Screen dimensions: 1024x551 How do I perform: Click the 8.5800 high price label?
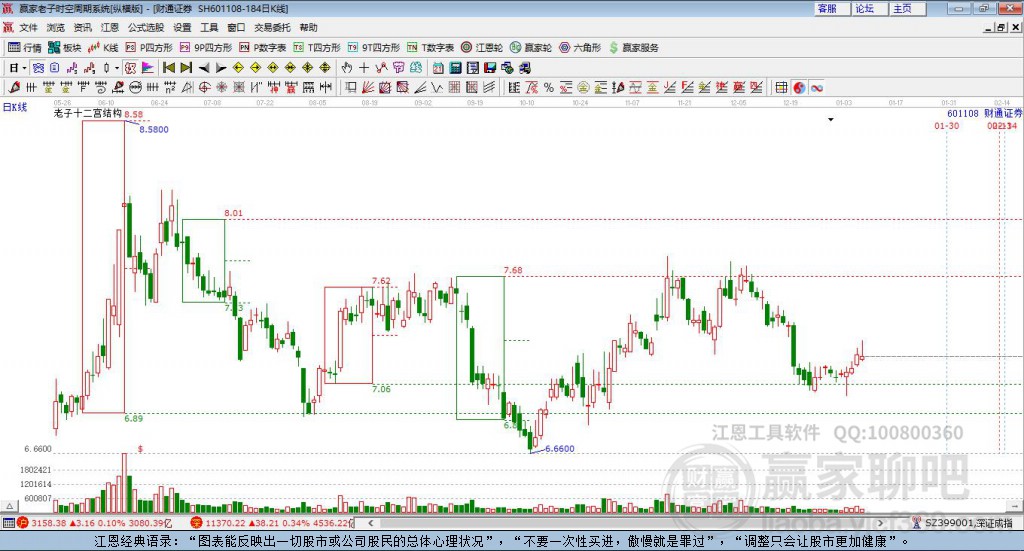154,130
